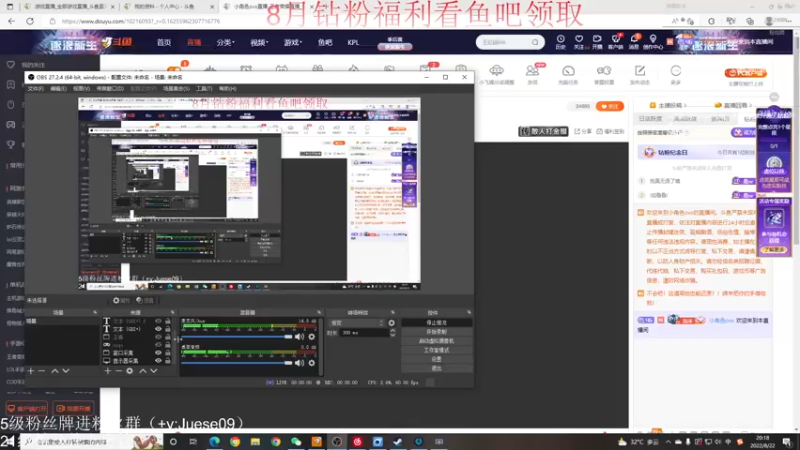Open Task View on the taskbar
The width and height of the screenshot is (800, 450).
coord(193,442)
